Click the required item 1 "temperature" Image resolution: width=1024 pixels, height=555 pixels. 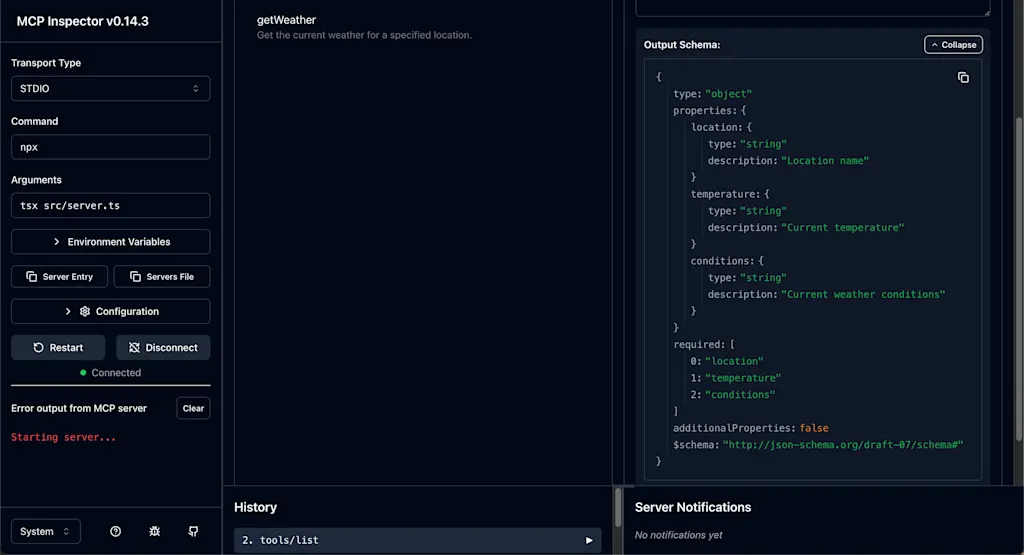(743, 378)
